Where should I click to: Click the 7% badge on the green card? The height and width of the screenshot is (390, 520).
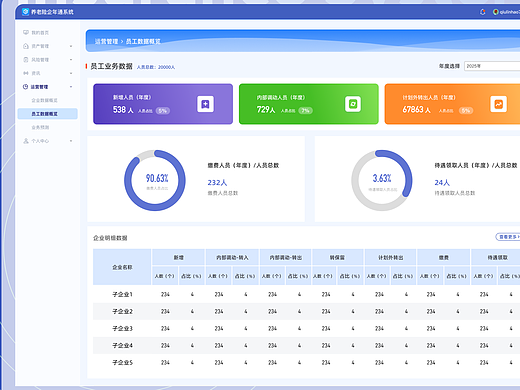coord(305,111)
